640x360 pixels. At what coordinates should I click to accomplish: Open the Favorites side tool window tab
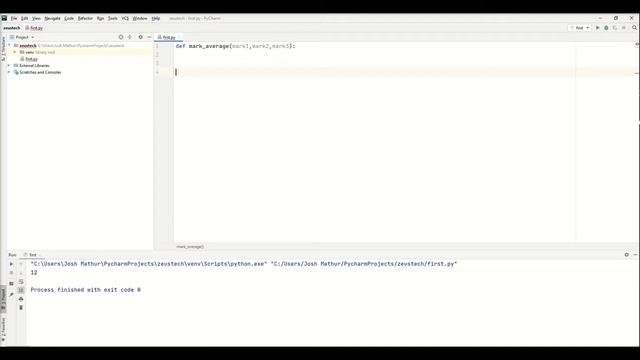(3, 329)
